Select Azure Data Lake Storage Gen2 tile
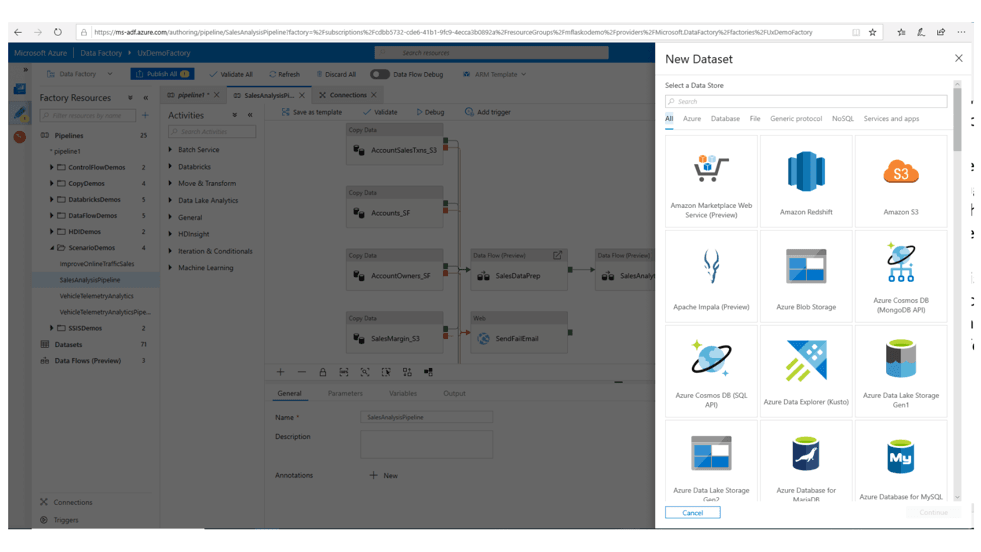 pyautogui.click(x=711, y=461)
